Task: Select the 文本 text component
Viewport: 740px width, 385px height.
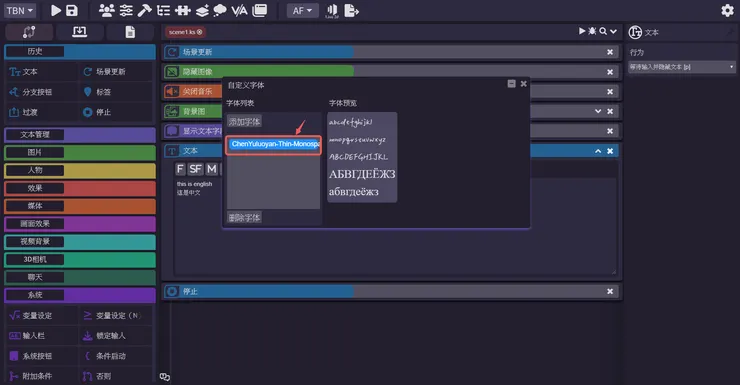Action: tap(42, 72)
